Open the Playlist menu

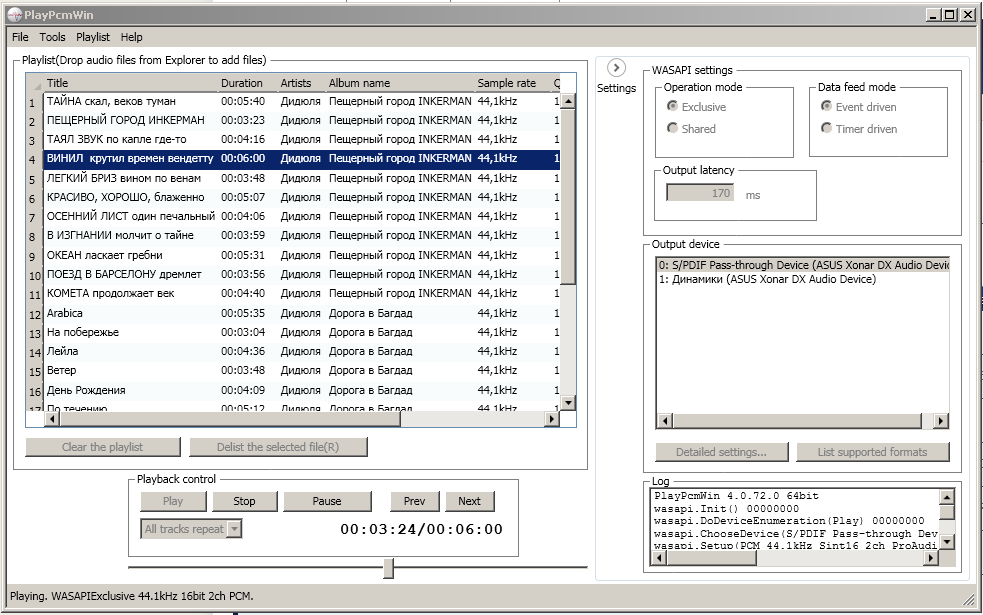93,37
